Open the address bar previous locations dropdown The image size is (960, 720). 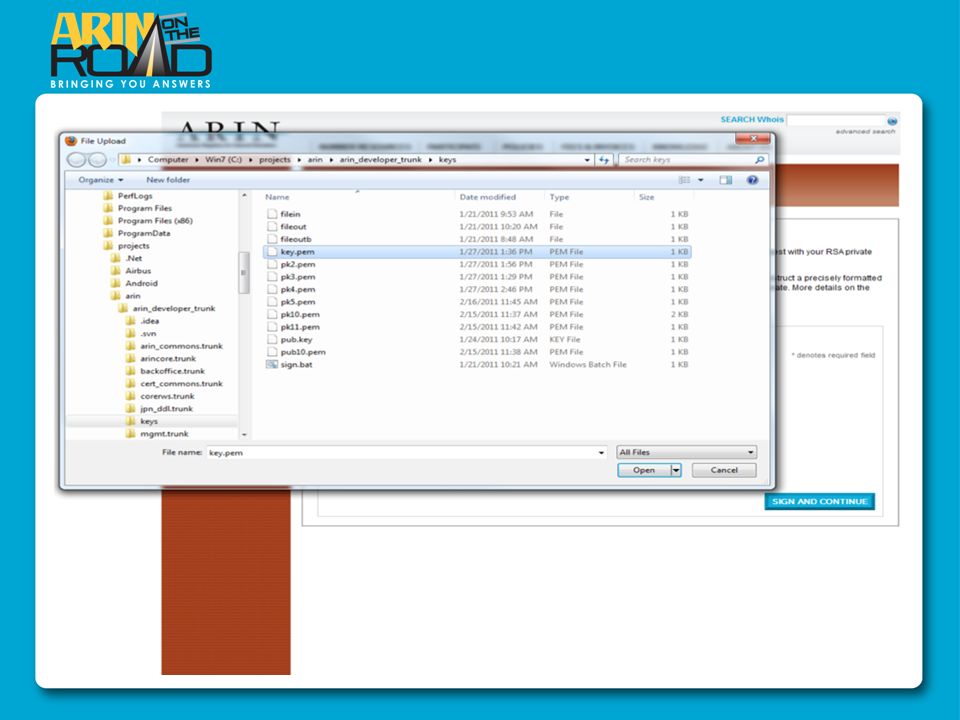pos(587,160)
